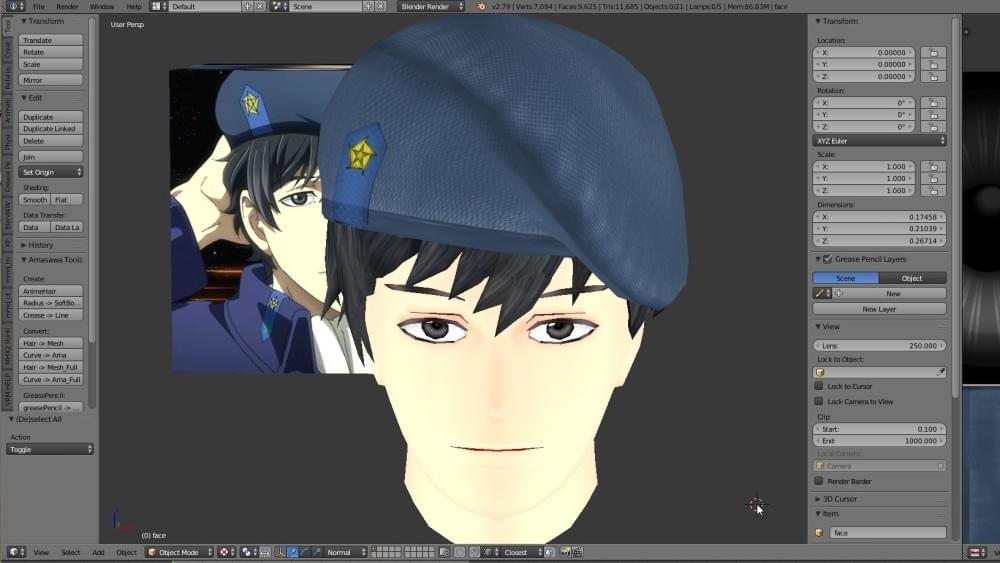Open the snap element type icon

pos(489,552)
